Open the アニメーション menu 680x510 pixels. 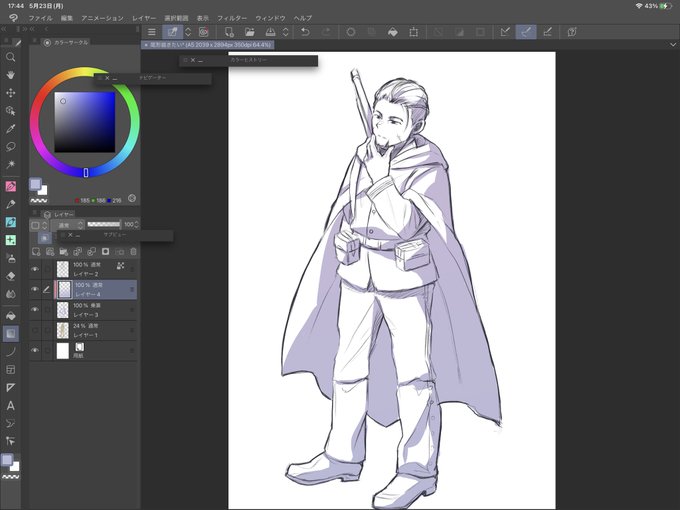click(102, 18)
